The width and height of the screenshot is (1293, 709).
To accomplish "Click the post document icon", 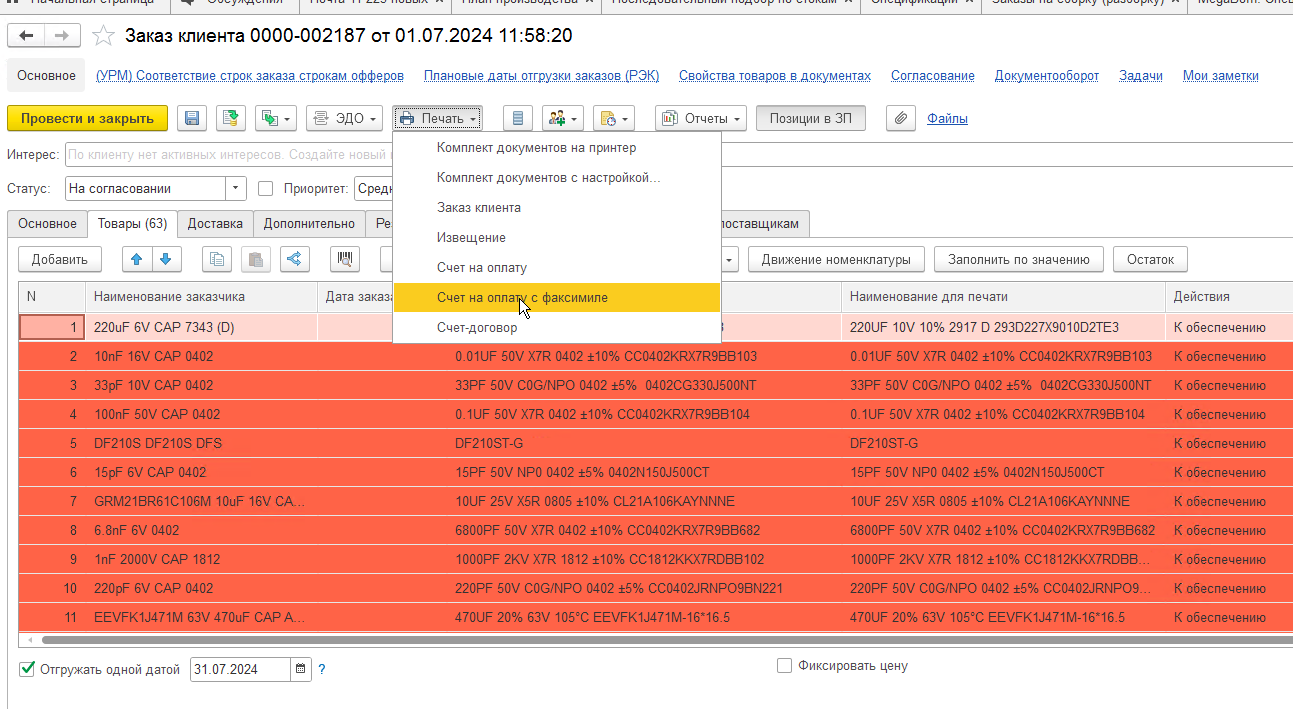I will (232, 118).
